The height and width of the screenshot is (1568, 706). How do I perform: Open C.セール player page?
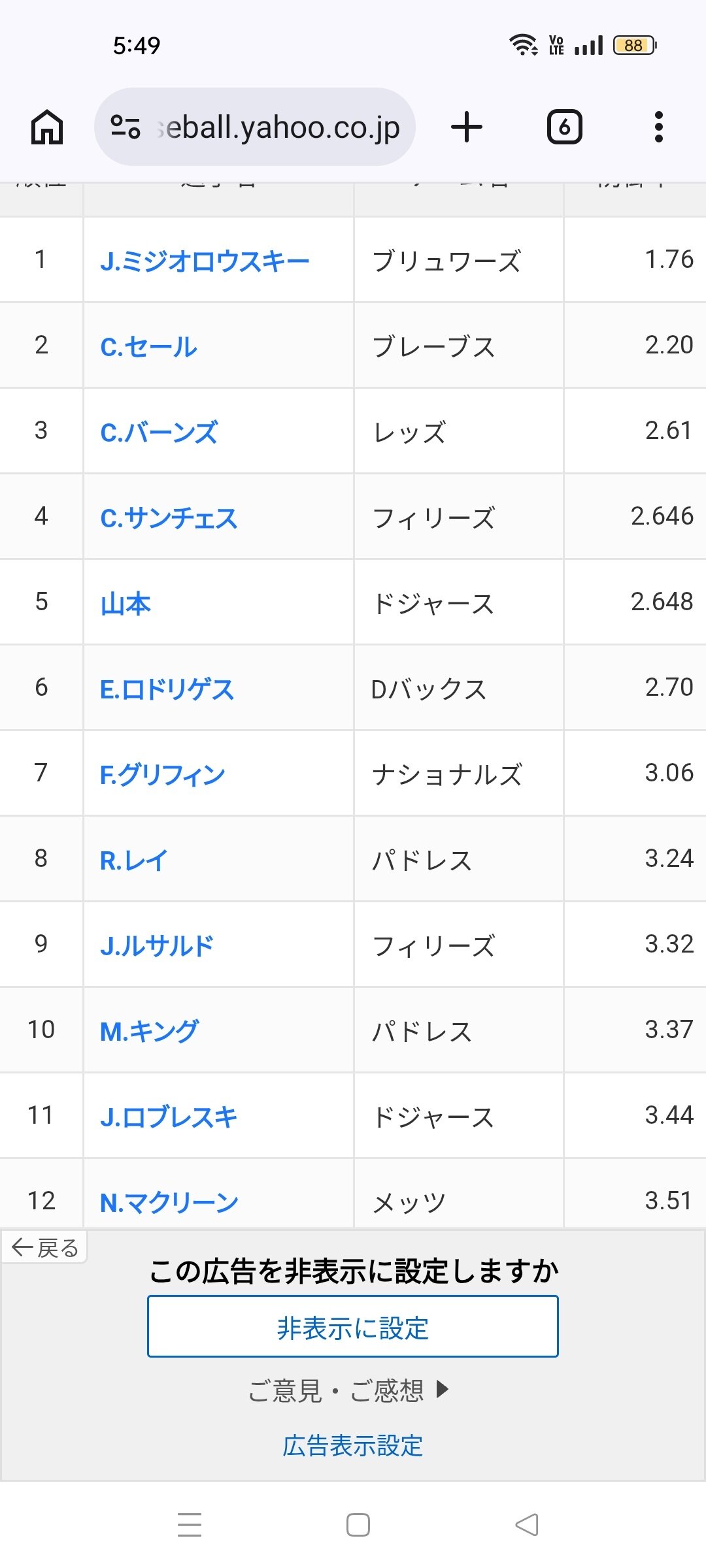(x=148, y=346)
